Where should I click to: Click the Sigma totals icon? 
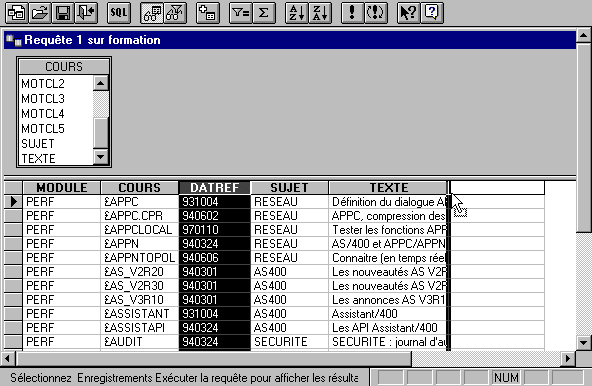(264, 12)
